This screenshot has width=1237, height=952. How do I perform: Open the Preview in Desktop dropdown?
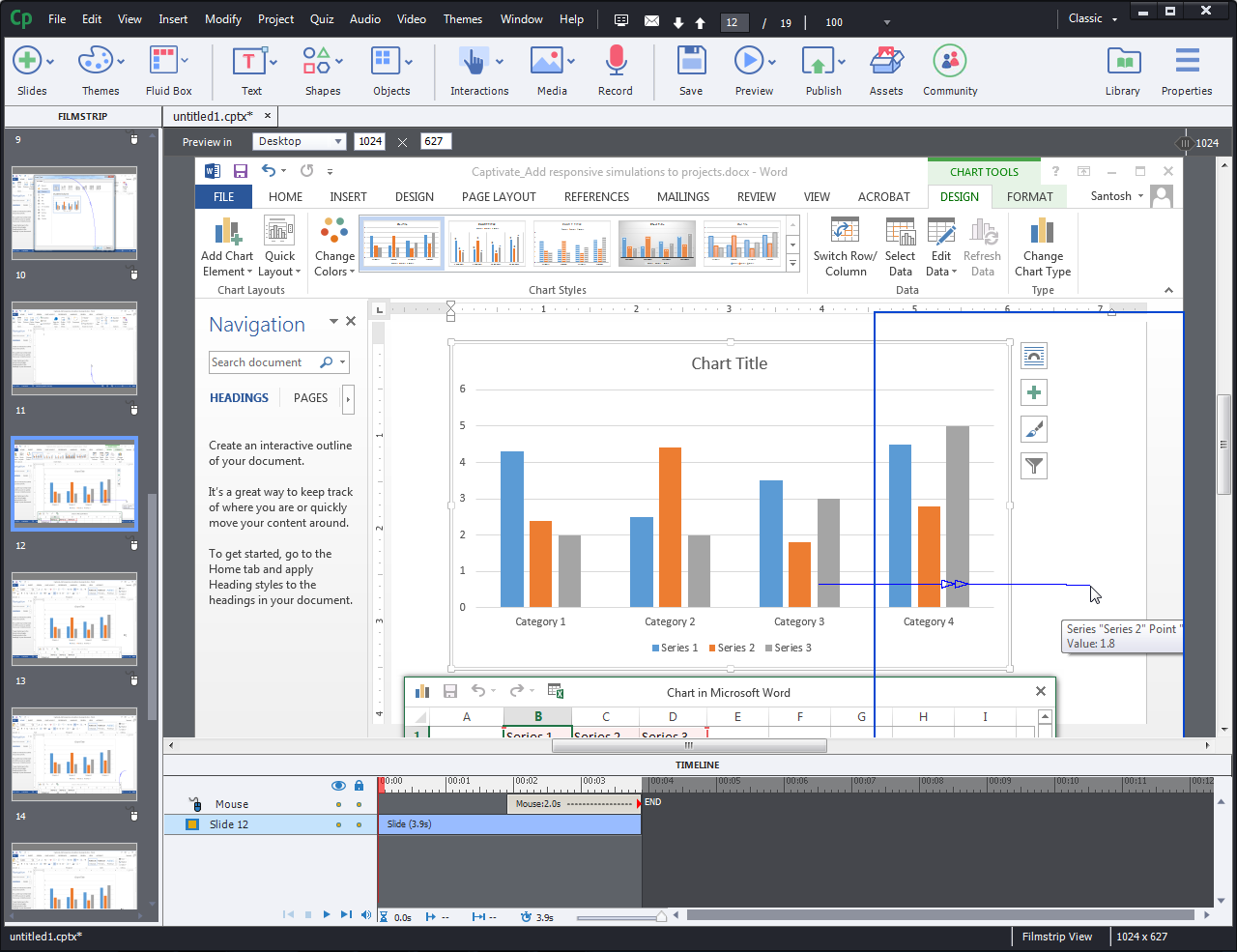(x=300, y=141)
